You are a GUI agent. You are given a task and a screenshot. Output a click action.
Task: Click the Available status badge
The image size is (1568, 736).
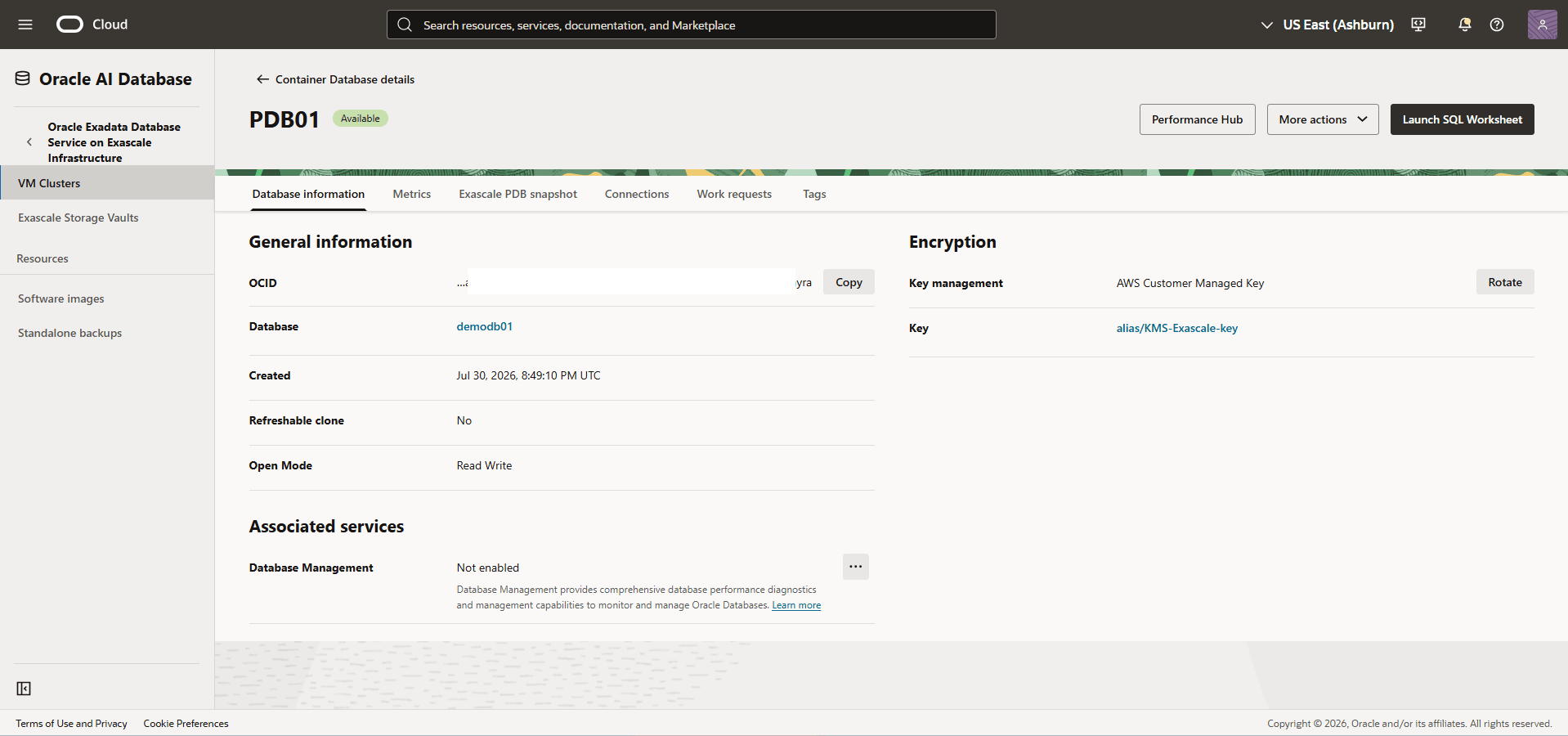click(360, 119)
